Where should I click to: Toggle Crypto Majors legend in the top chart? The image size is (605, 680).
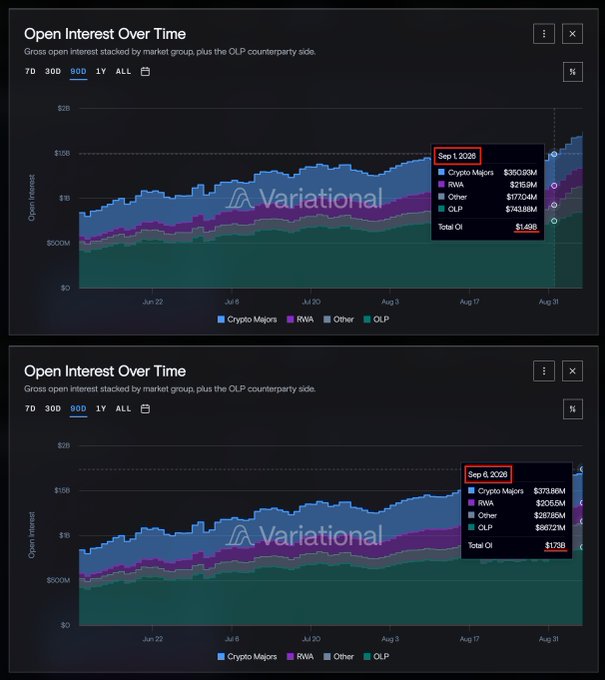[247, 320]
